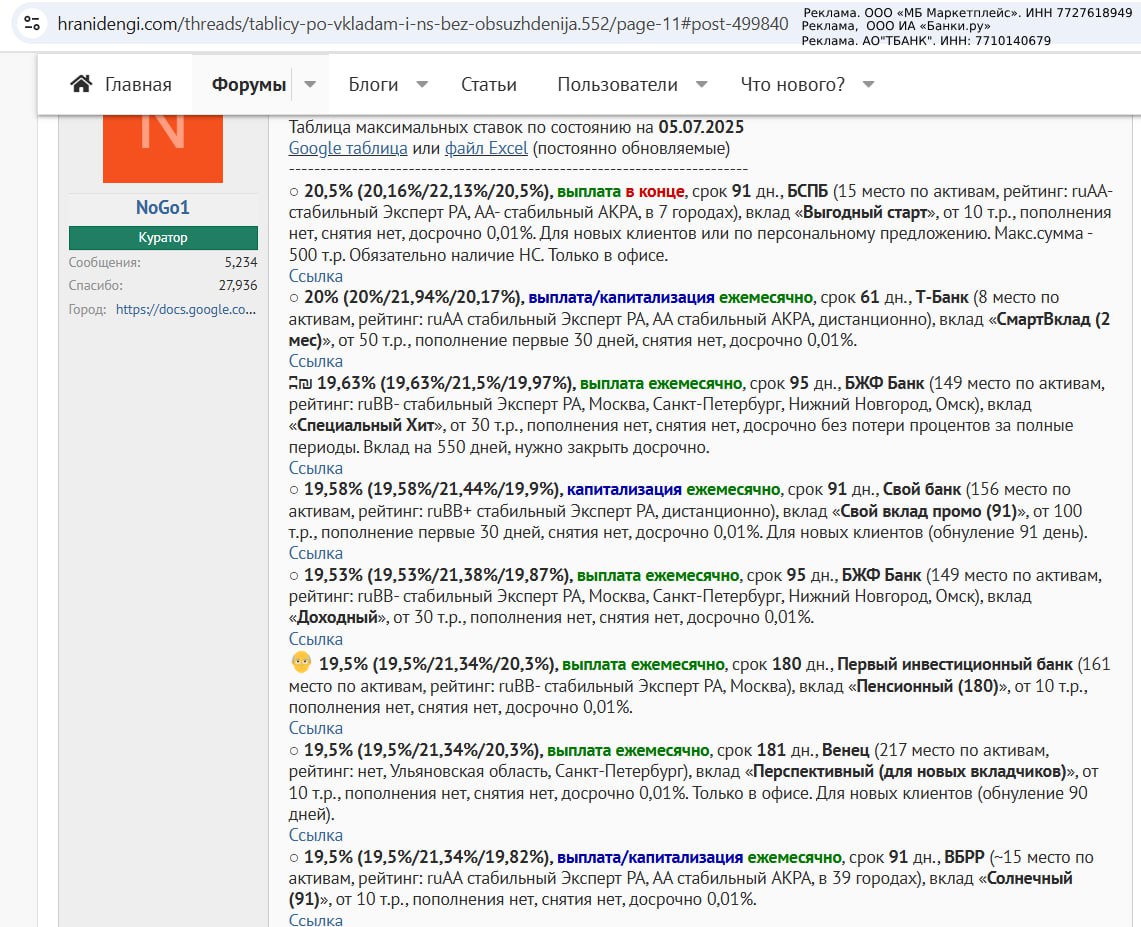Open the файл Excel link
This screenshot has height=927, width=1141.
click(x=486, y=148)
